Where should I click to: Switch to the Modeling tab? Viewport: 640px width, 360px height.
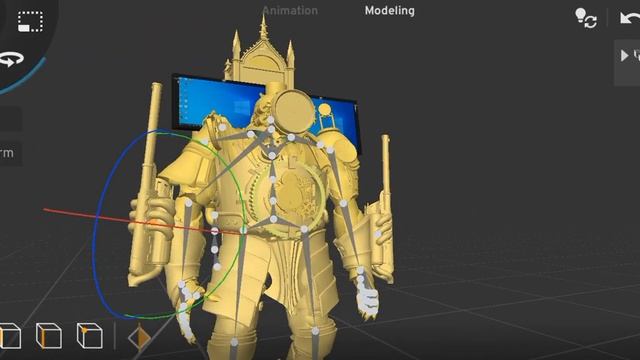389,11
